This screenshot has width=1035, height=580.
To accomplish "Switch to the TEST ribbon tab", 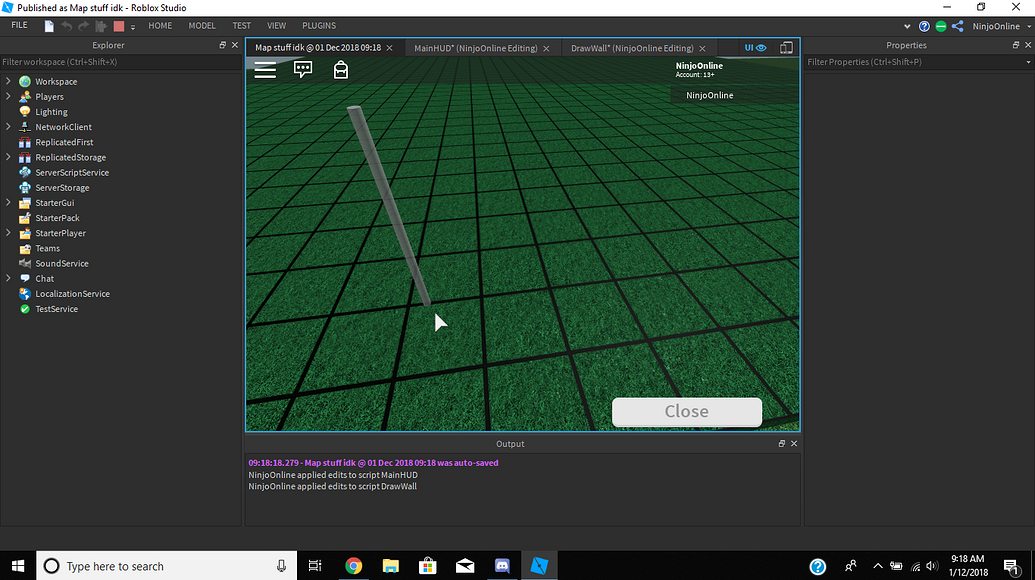I will pos(242,26).
